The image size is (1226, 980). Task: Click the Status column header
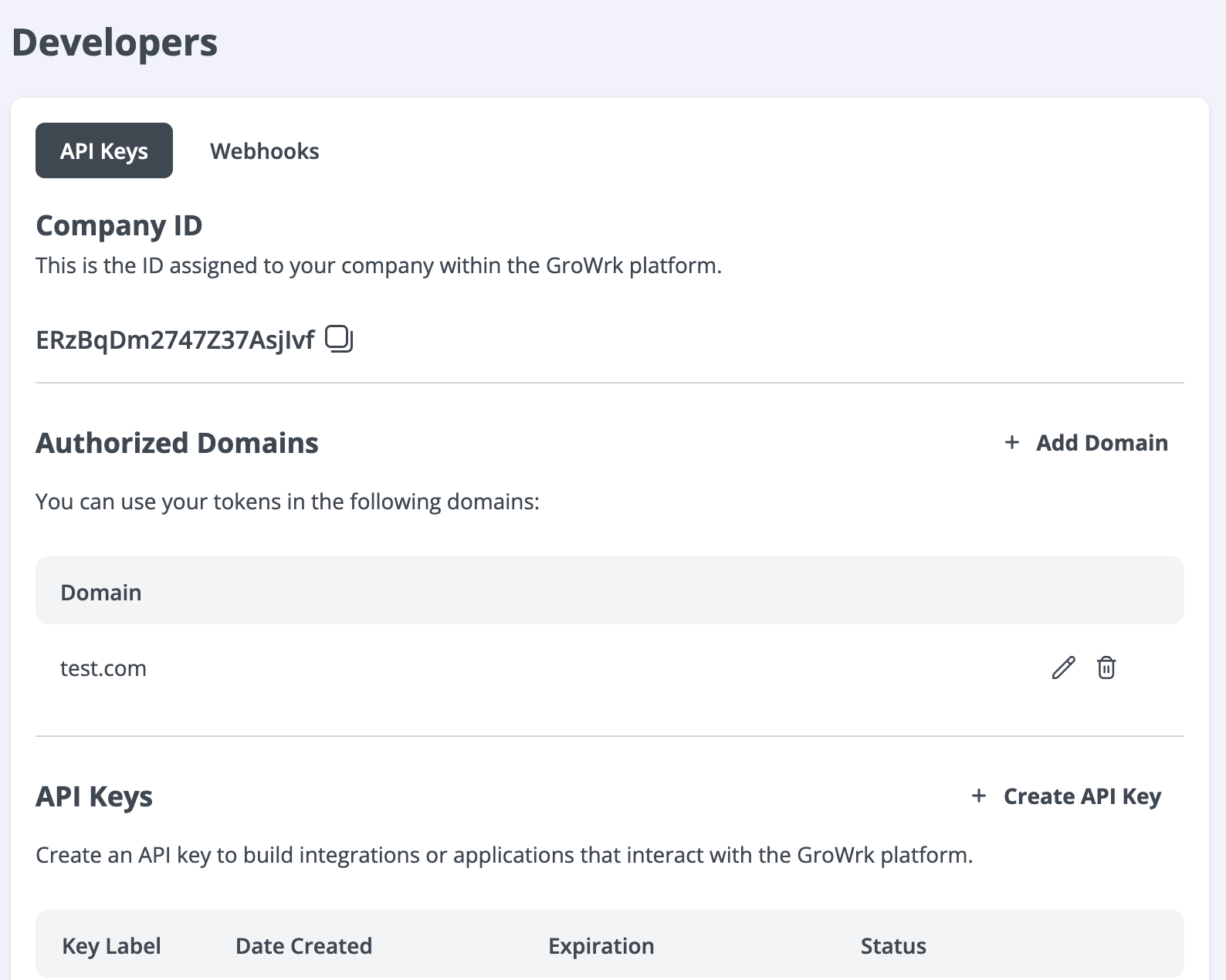point(893,946)
